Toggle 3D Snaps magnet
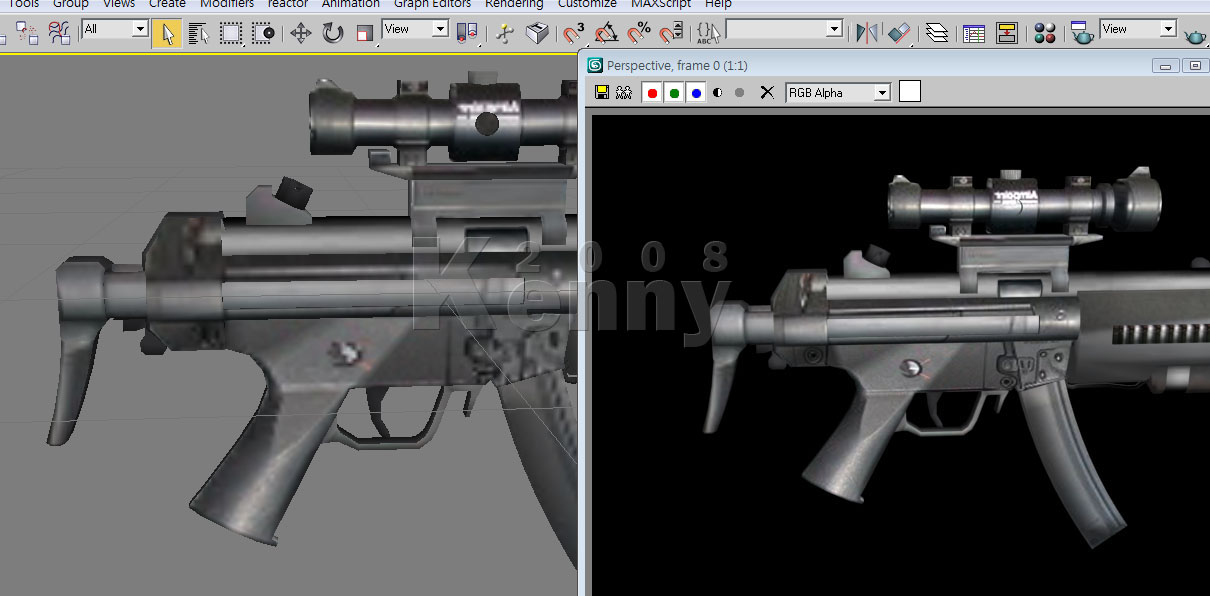The height and width of the screenshot is (596, 1210). pyautogui.click(x=575, y=33)
